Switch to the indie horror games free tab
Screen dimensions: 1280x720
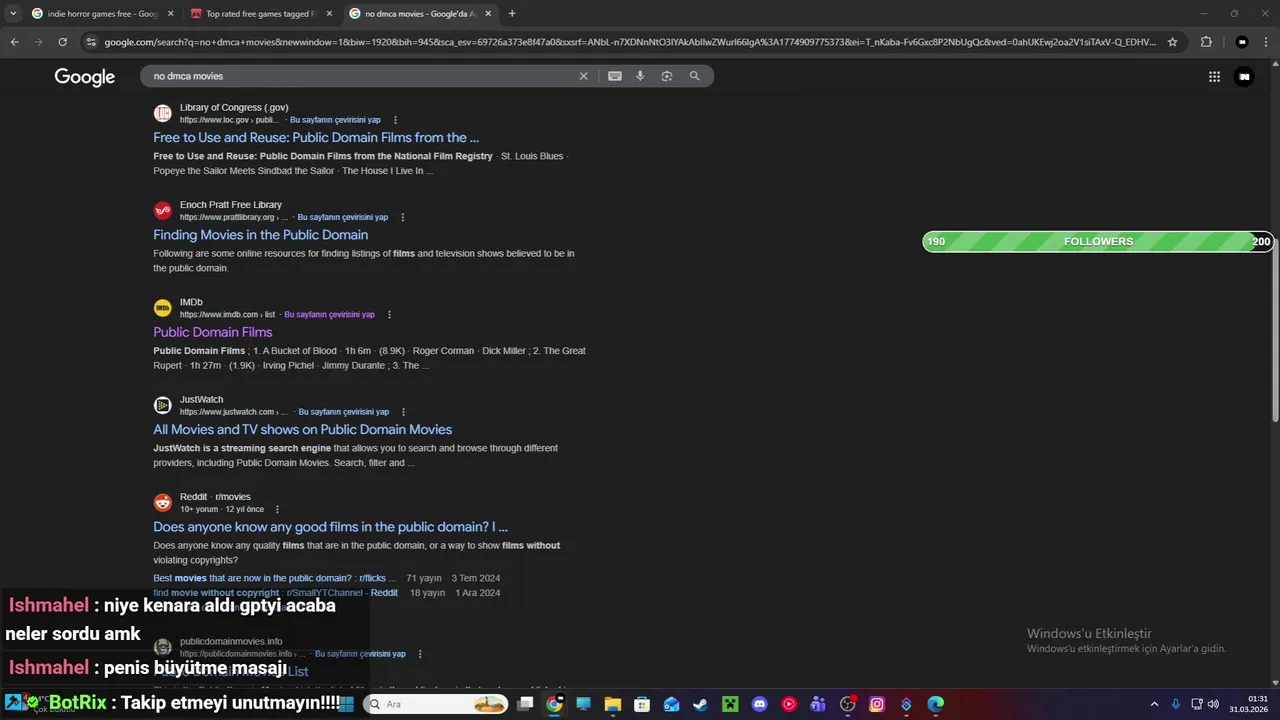point(102,14)
